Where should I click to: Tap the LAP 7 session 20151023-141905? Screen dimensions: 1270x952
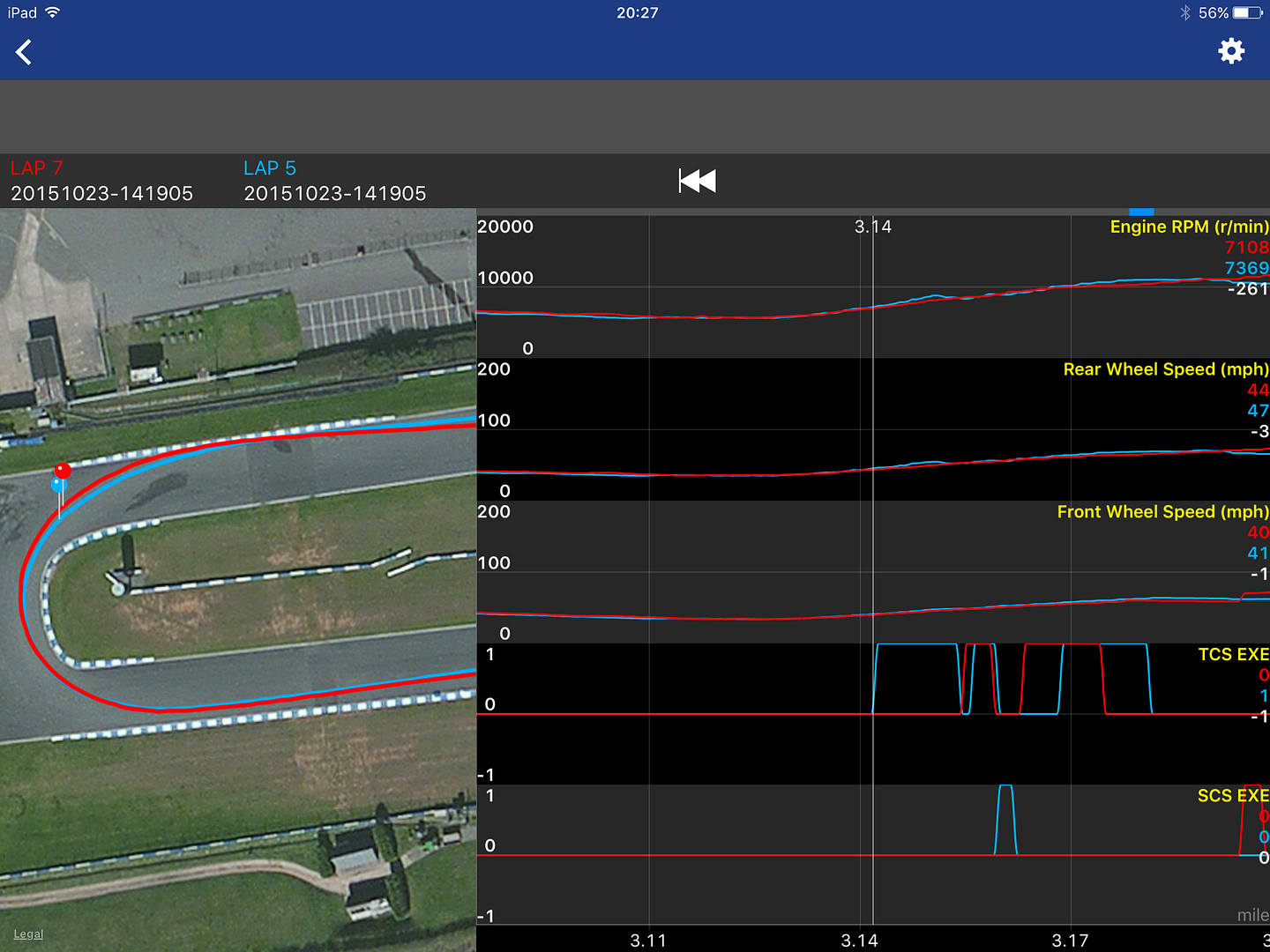pyautogui.click(x=101, y=193)
